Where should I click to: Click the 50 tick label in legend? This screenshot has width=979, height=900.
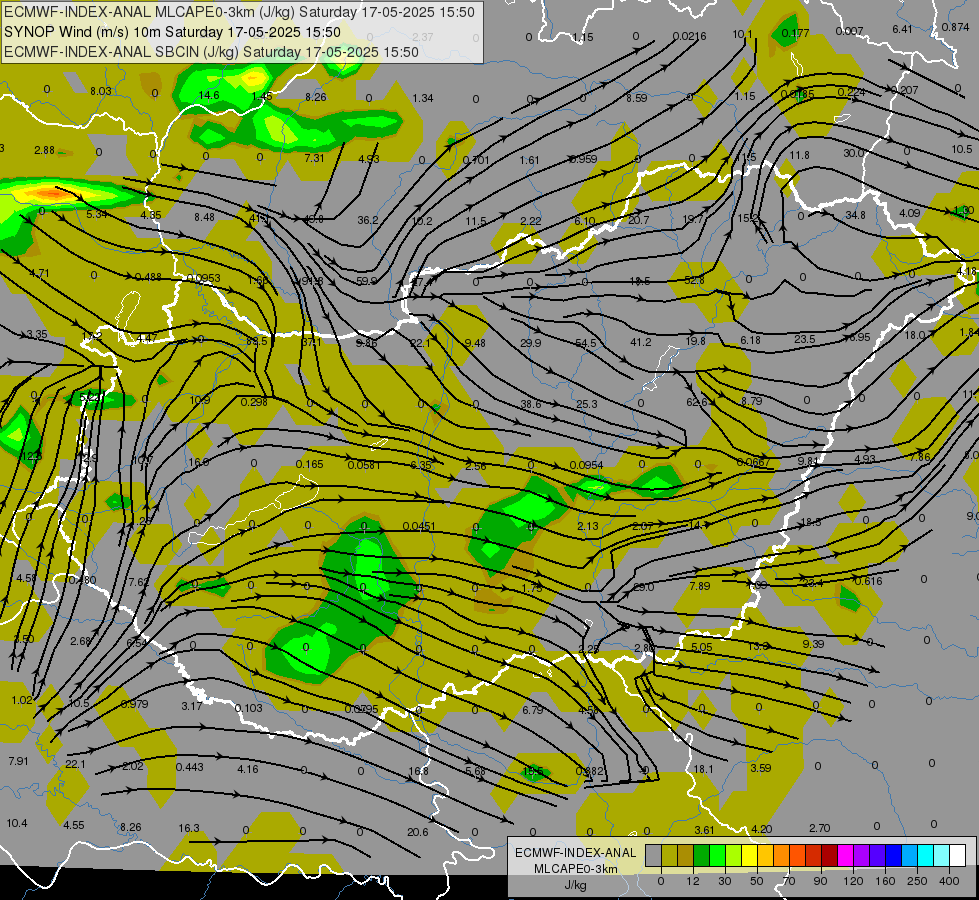(757, 881)
